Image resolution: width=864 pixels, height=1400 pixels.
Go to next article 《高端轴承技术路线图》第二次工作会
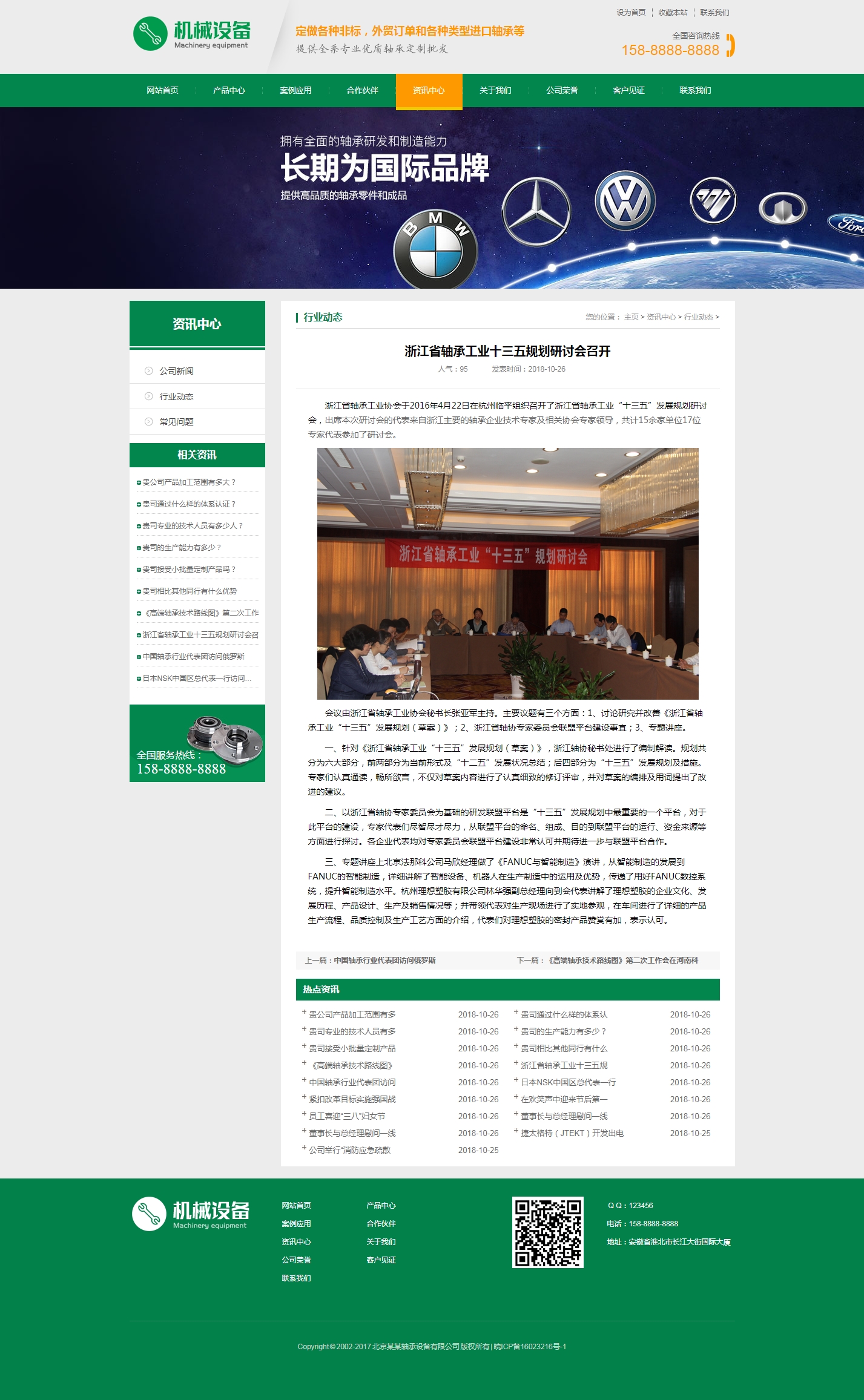click(x=623, y=961)
